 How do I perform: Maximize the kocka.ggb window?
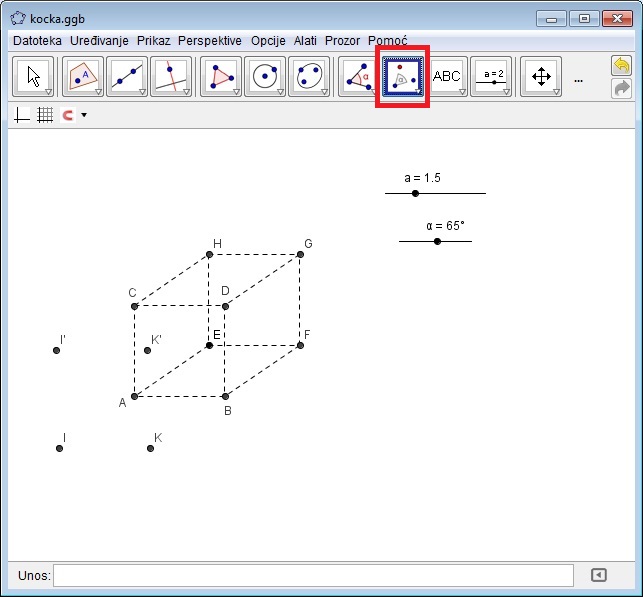click(x=584, y=19)
